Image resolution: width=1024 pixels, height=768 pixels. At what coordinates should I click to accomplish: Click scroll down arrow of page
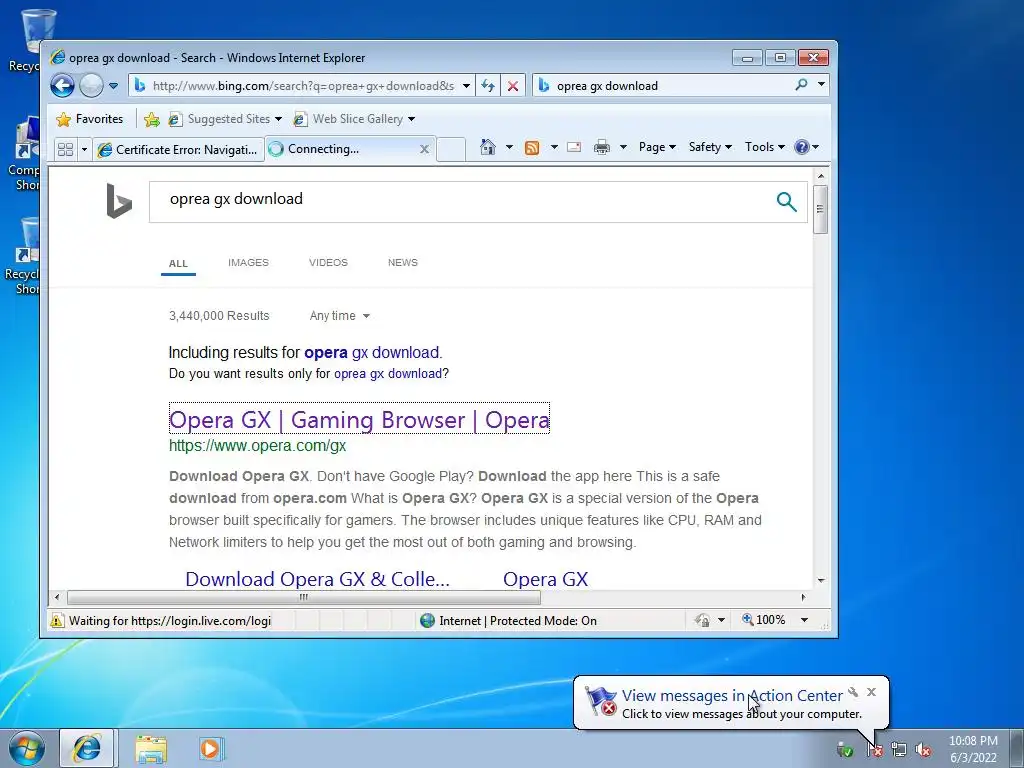tap(821, 581)
